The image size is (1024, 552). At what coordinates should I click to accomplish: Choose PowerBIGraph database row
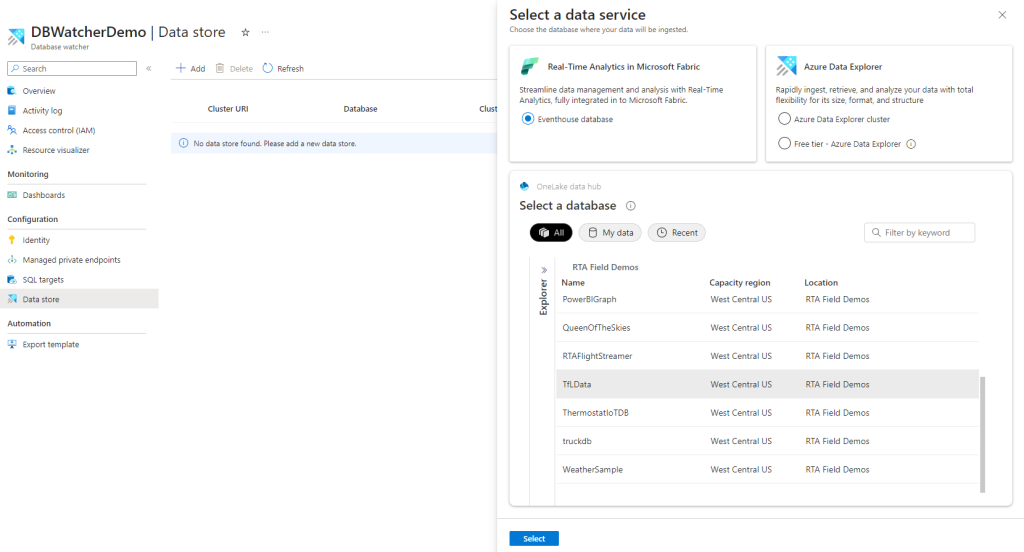coord(767,299)
